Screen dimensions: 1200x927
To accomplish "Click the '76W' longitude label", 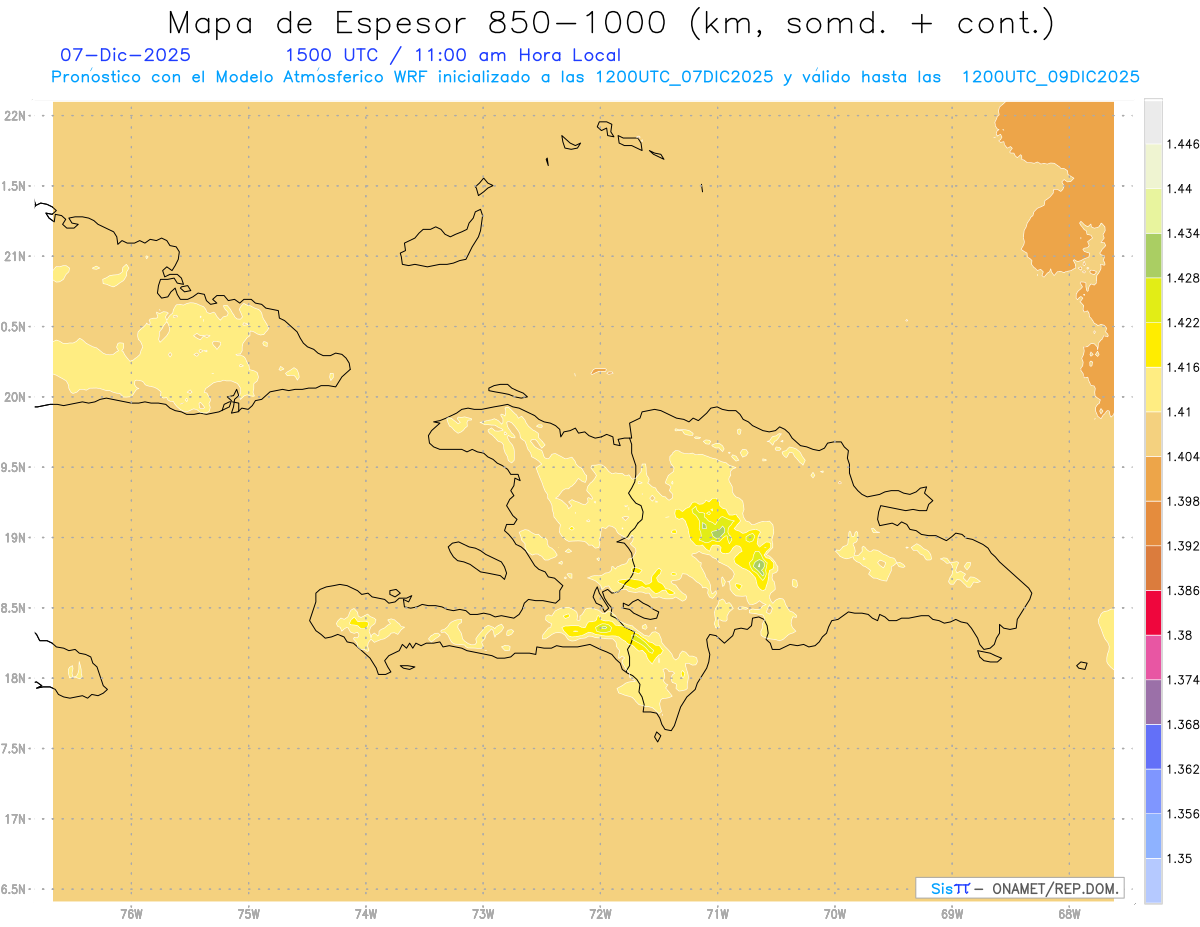I will tap(131, 913).
